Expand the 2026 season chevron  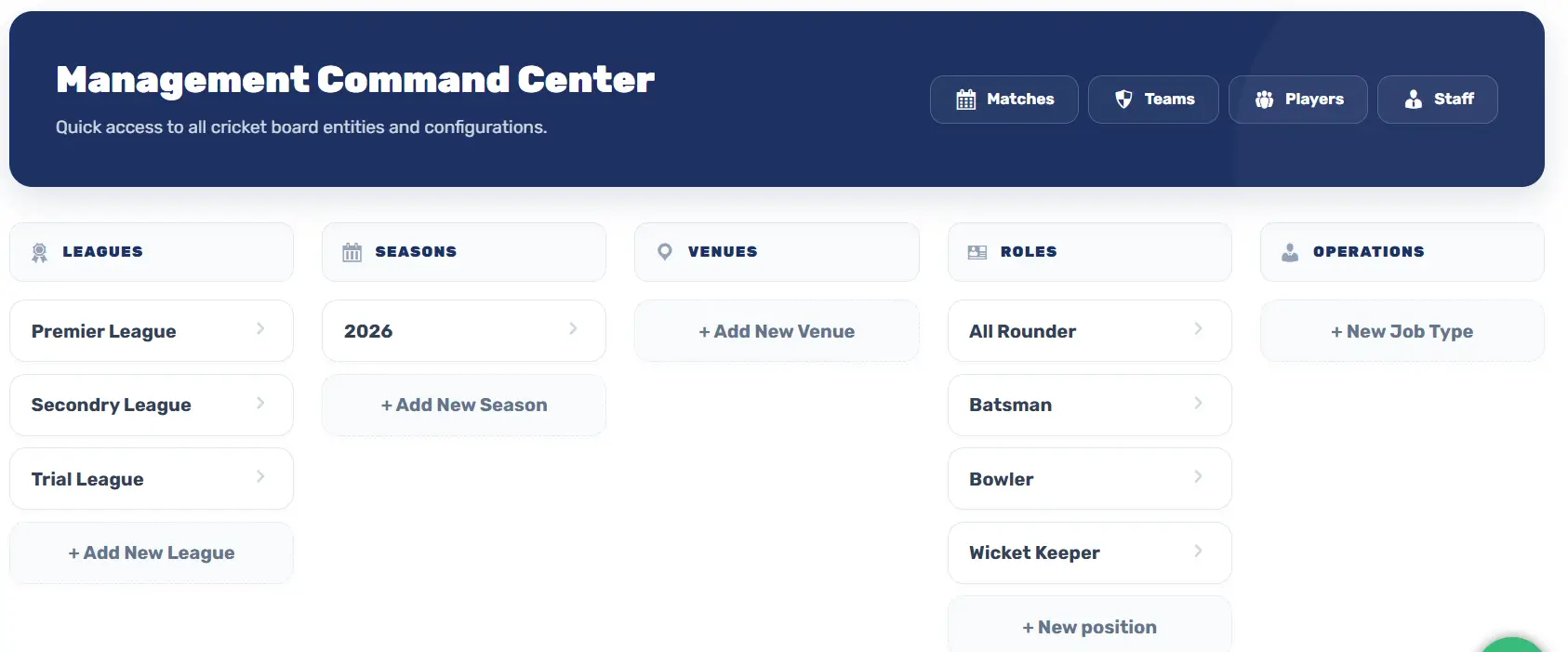tap(573, 328)
